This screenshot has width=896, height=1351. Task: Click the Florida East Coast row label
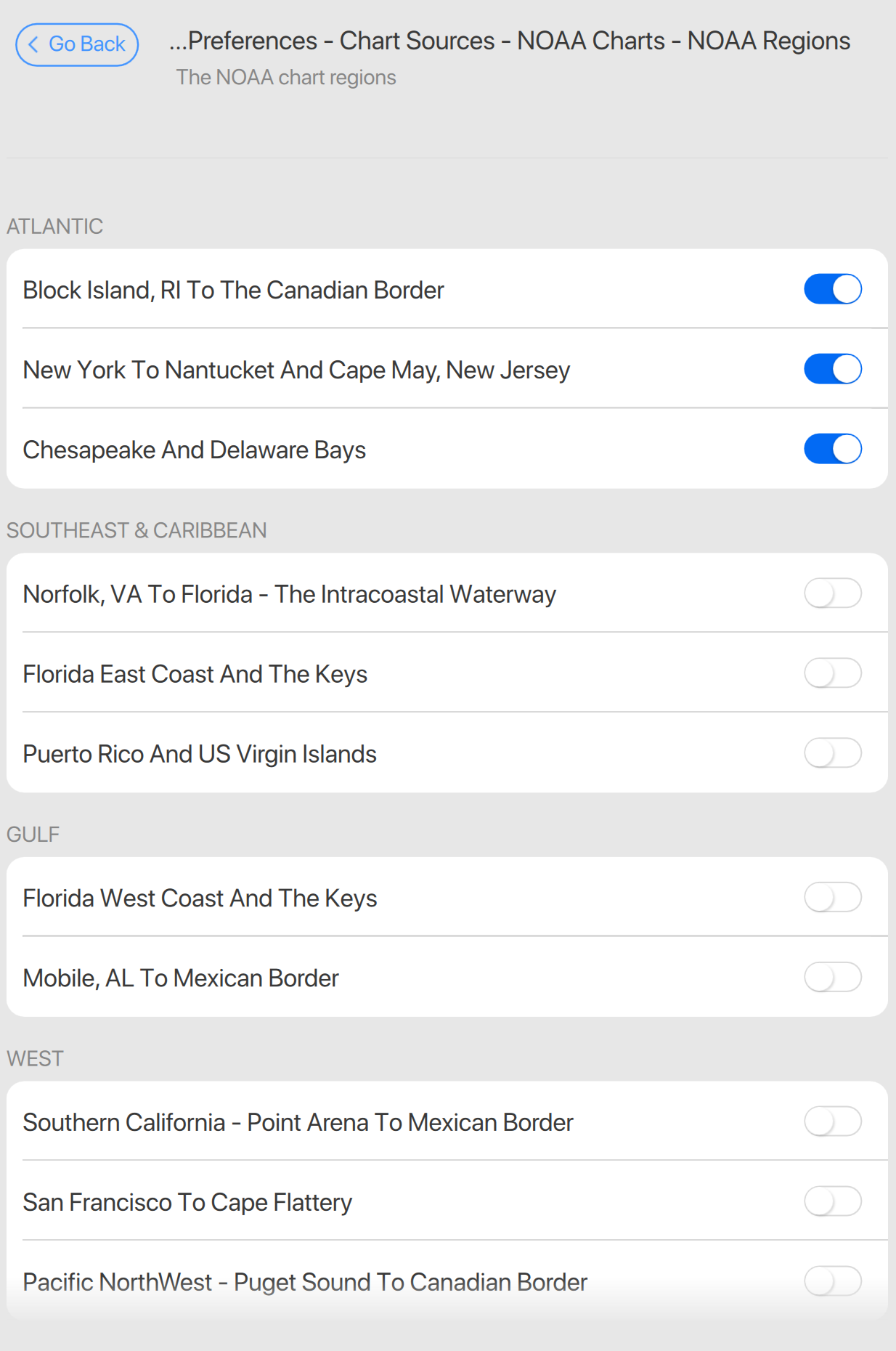(195, 674)
